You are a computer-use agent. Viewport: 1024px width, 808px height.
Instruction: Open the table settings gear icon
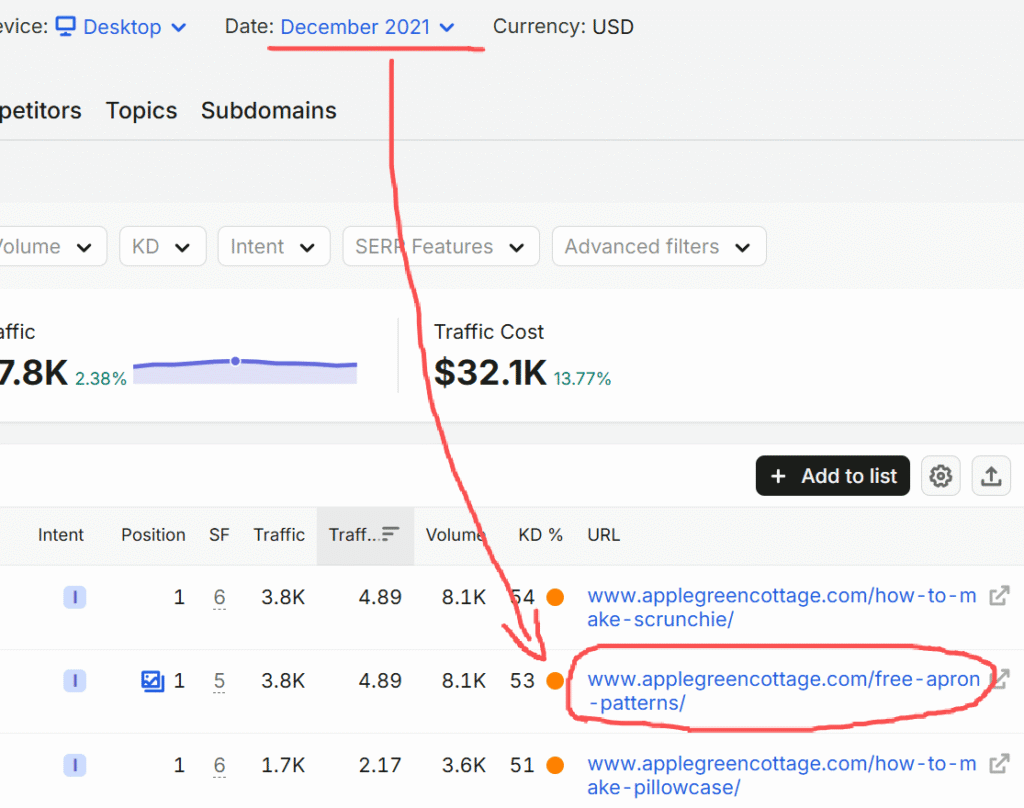click(940, 476)
